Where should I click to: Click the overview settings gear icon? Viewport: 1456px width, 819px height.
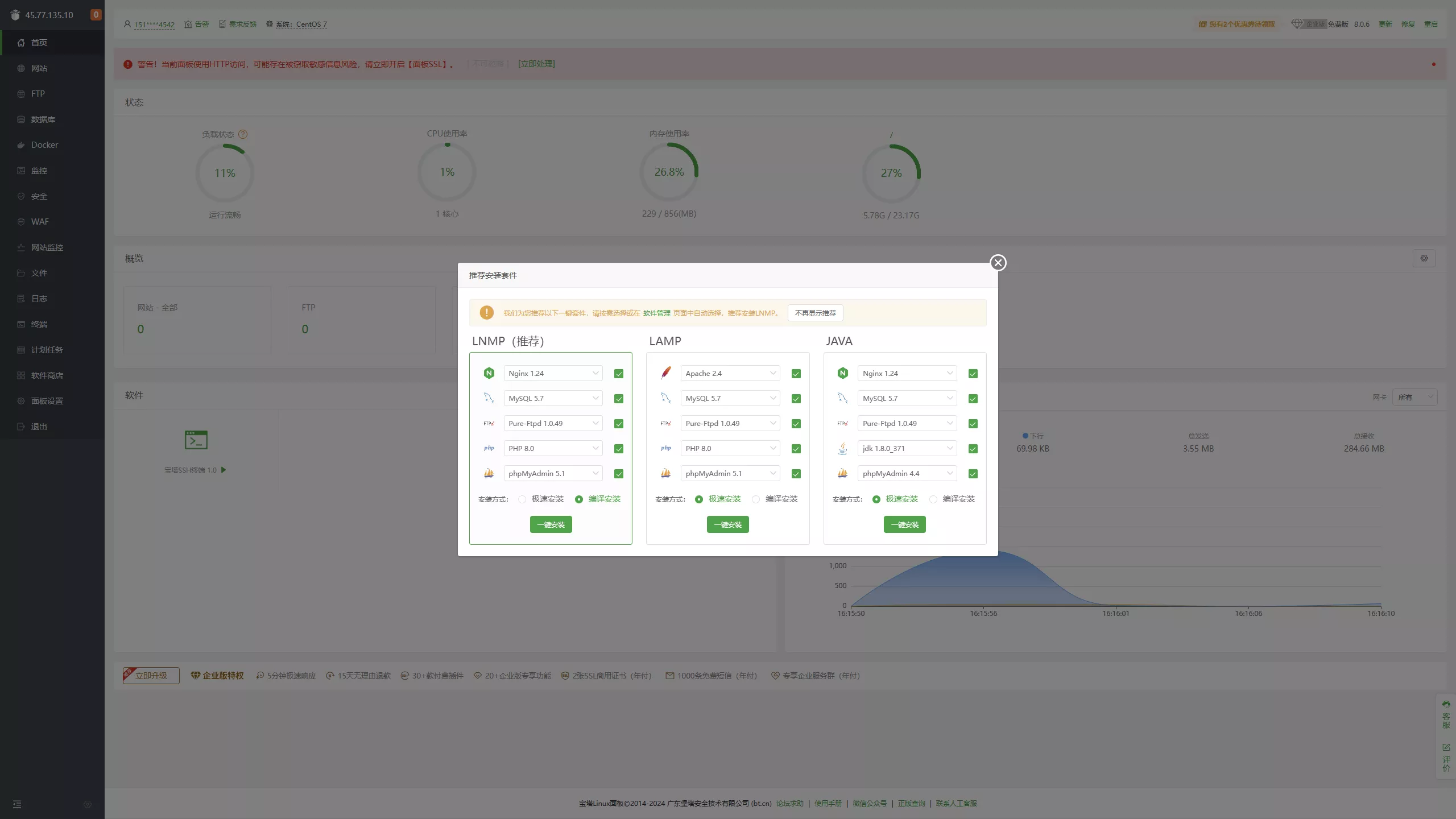pyautogui.click(x=1424, y=258)
